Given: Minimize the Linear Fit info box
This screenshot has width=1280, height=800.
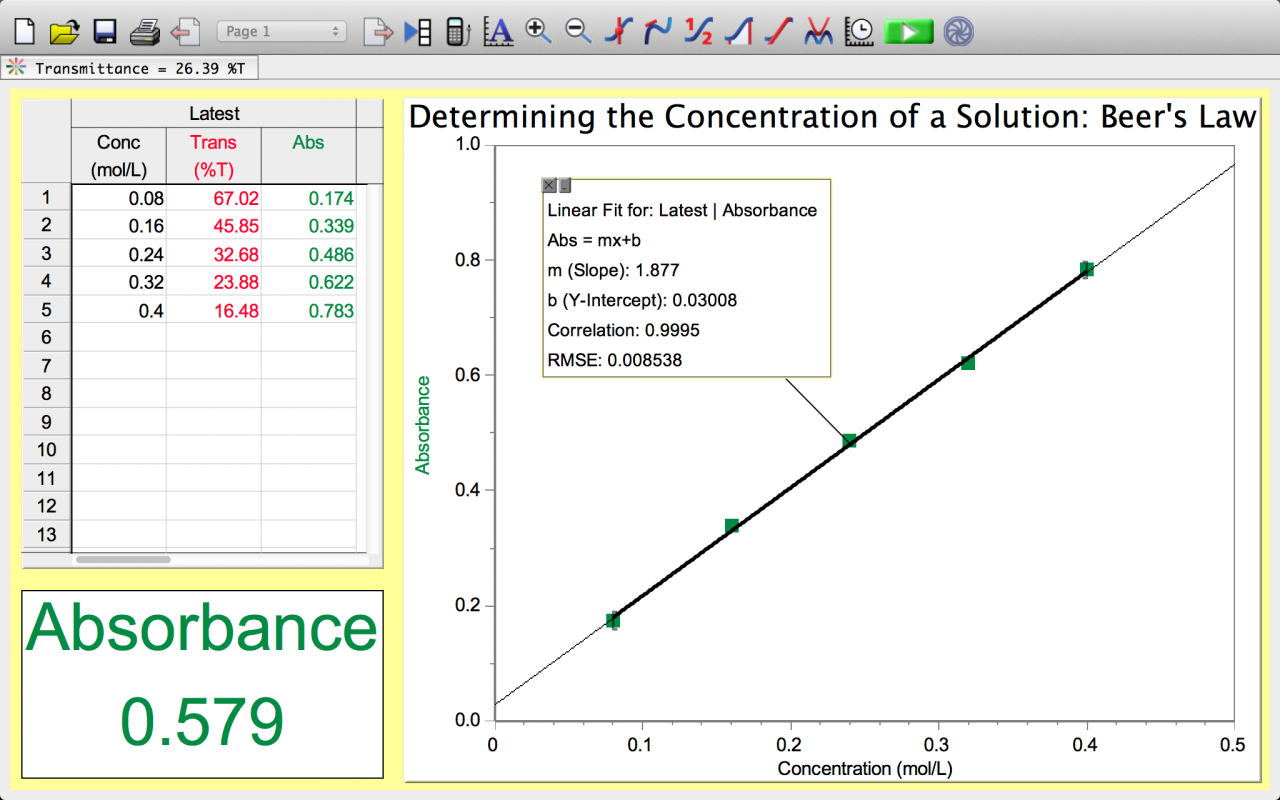Looking at the screenshot, I should 565,186.
